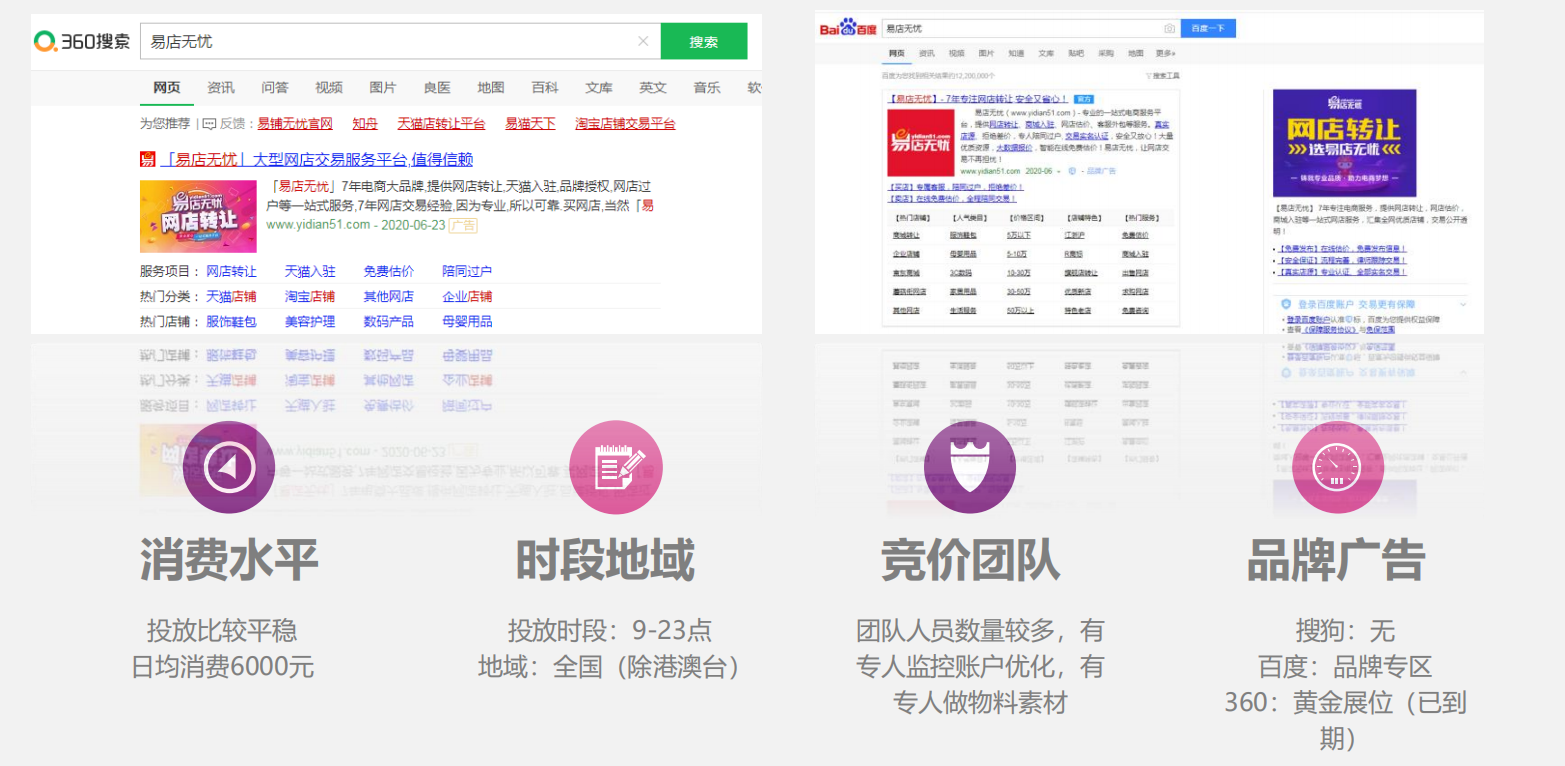Open the 360 百科 tab

(545, 88)
